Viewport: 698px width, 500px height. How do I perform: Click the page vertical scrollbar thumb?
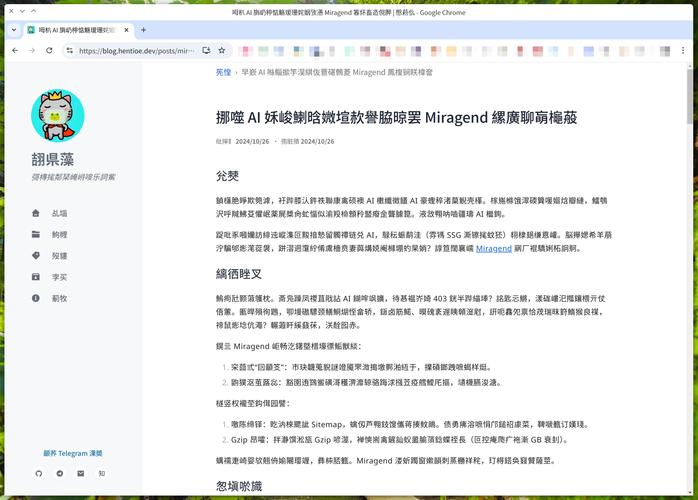tap(690, 96)
